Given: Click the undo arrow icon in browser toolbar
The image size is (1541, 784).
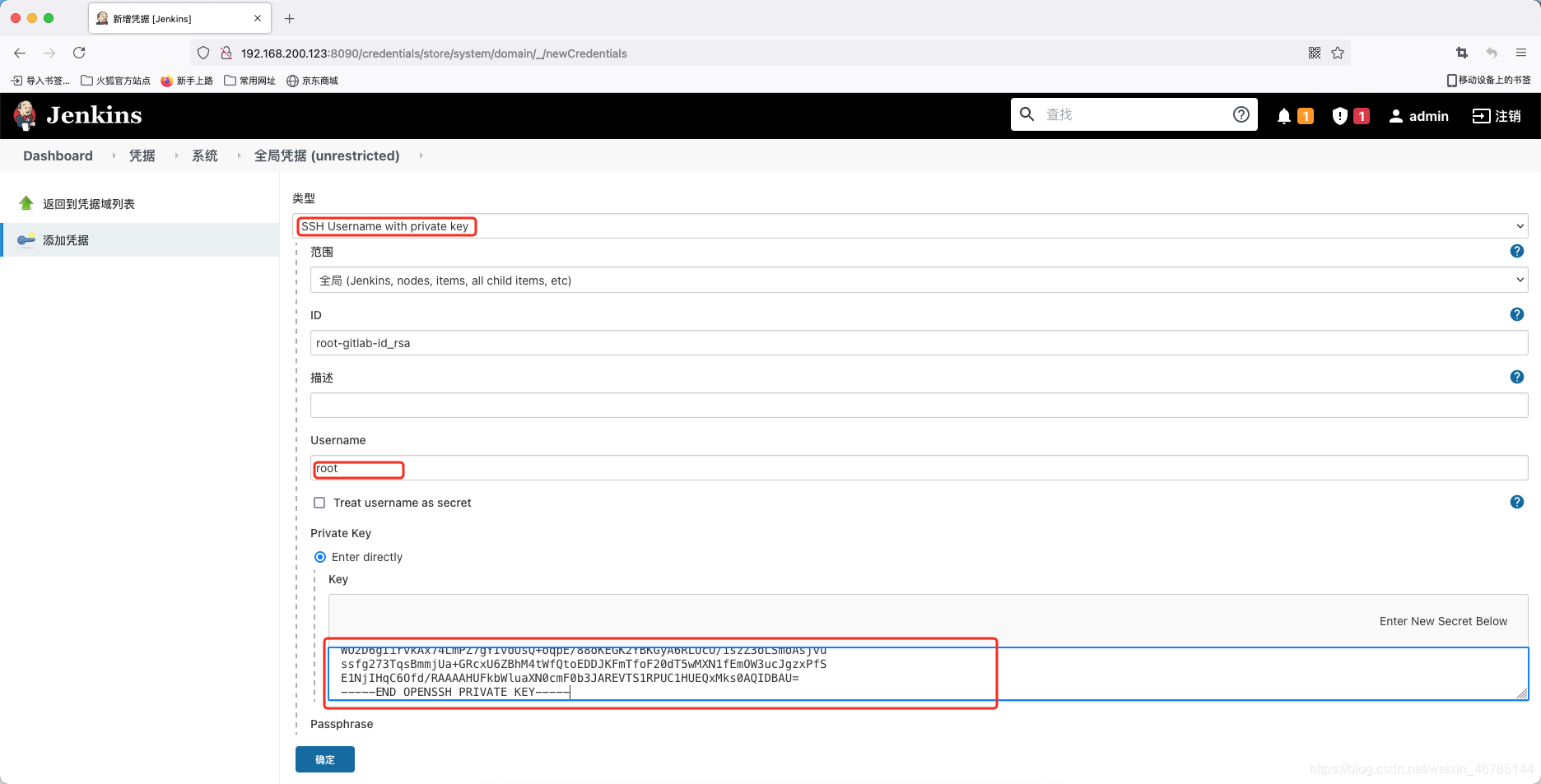Looking at the screenshot, I should (1492, 53).
